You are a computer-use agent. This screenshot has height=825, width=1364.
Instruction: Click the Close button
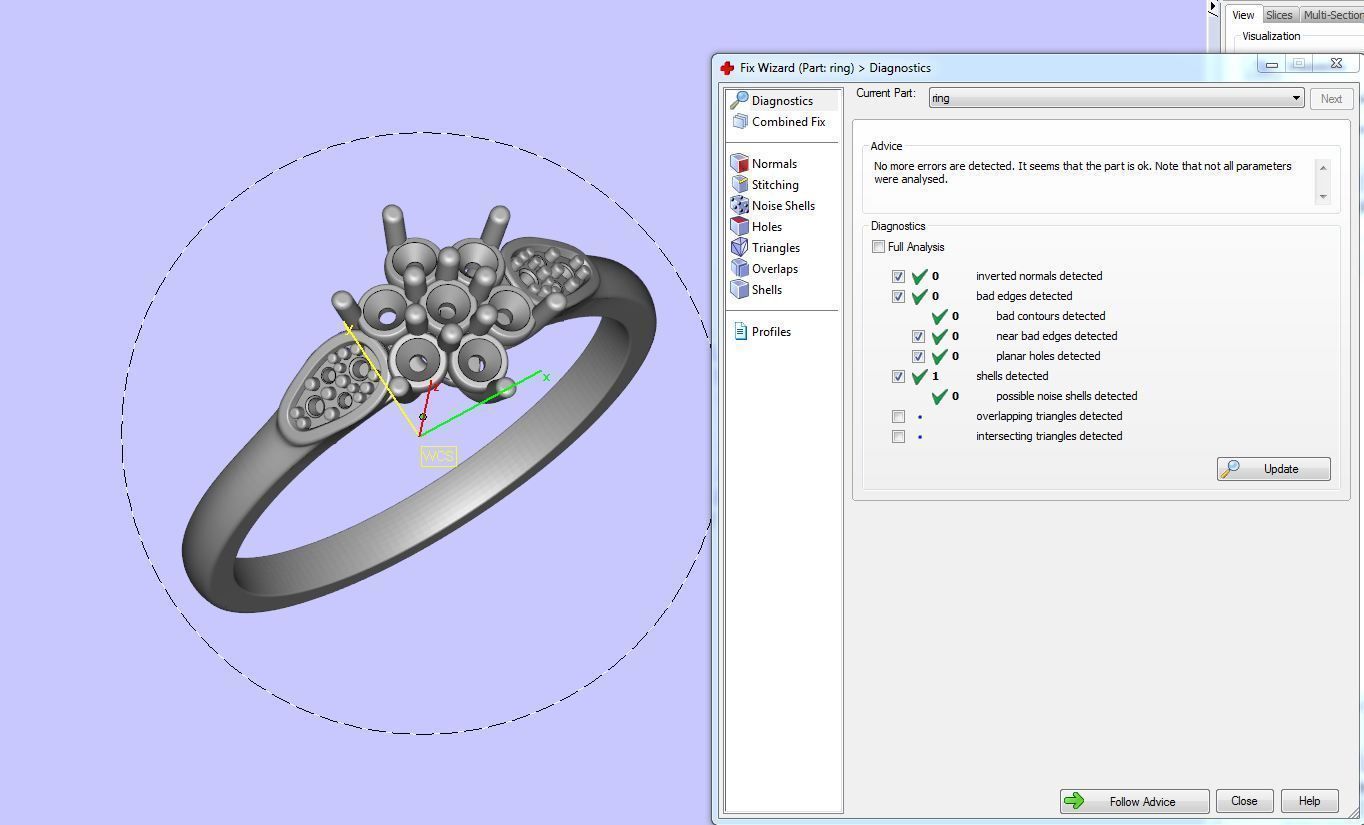pyautogui.click(x=1244, y=801)
